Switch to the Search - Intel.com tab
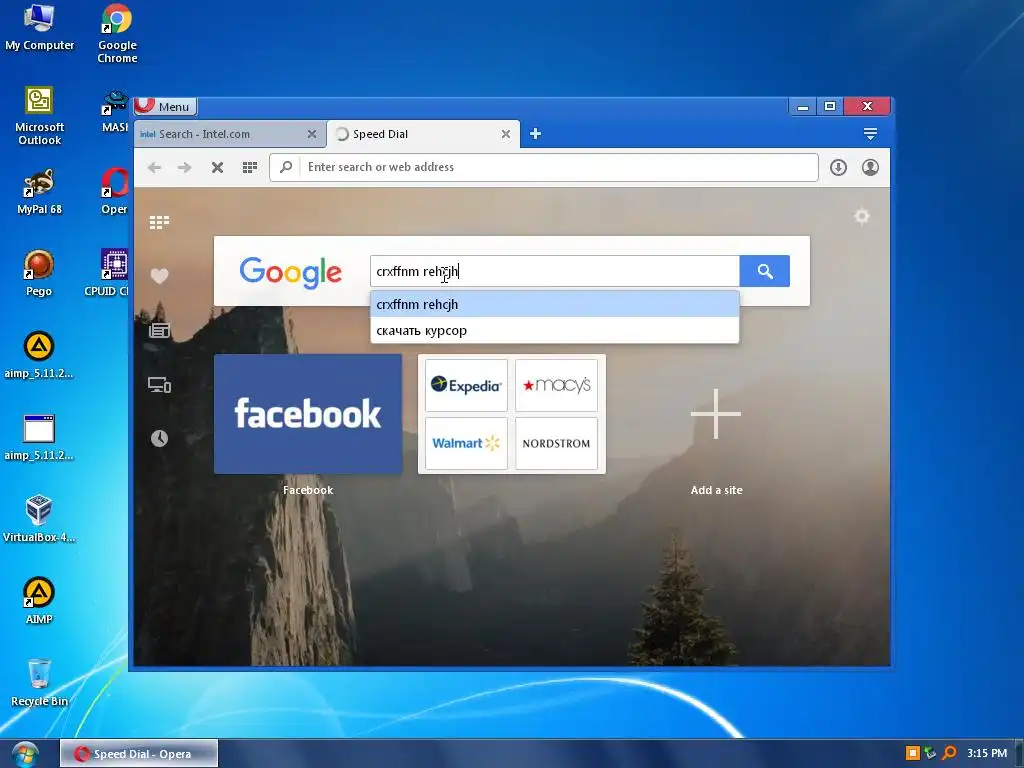This screenshot has width=1024, height=768. [x=230, y=134]
